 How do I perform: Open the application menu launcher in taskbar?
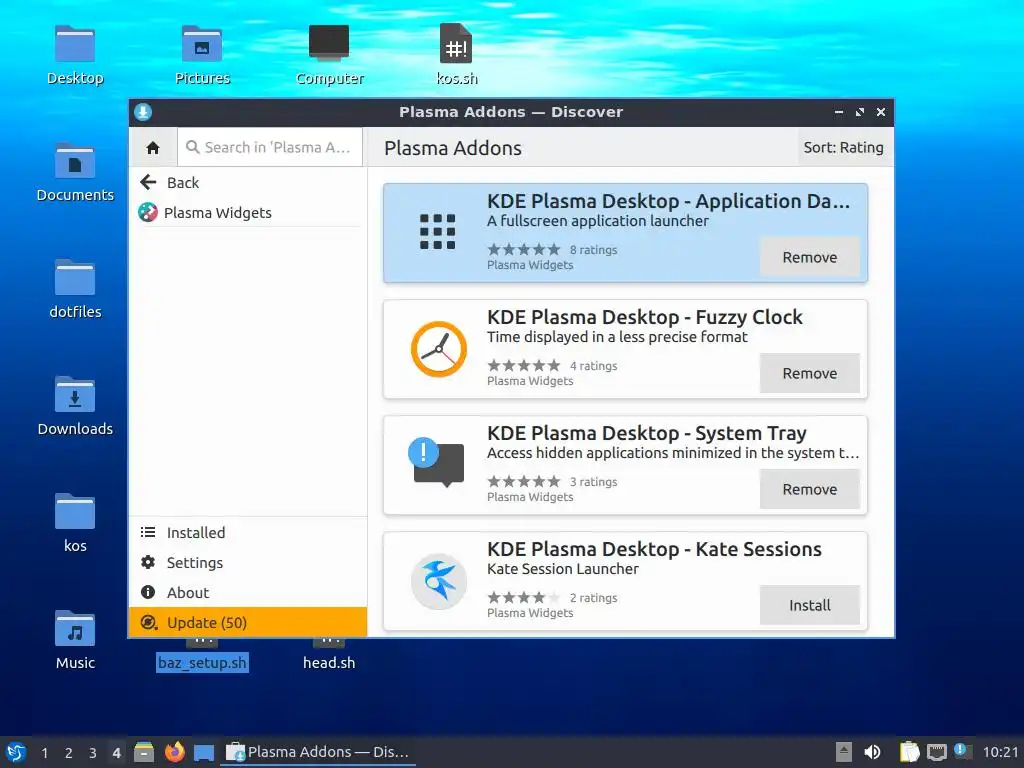click(16, 752)
